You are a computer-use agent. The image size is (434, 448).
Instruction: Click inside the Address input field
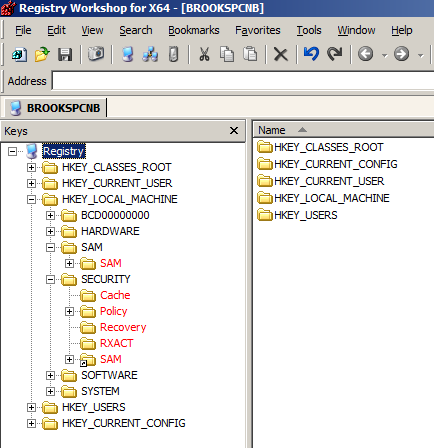[x=243, y=81]
